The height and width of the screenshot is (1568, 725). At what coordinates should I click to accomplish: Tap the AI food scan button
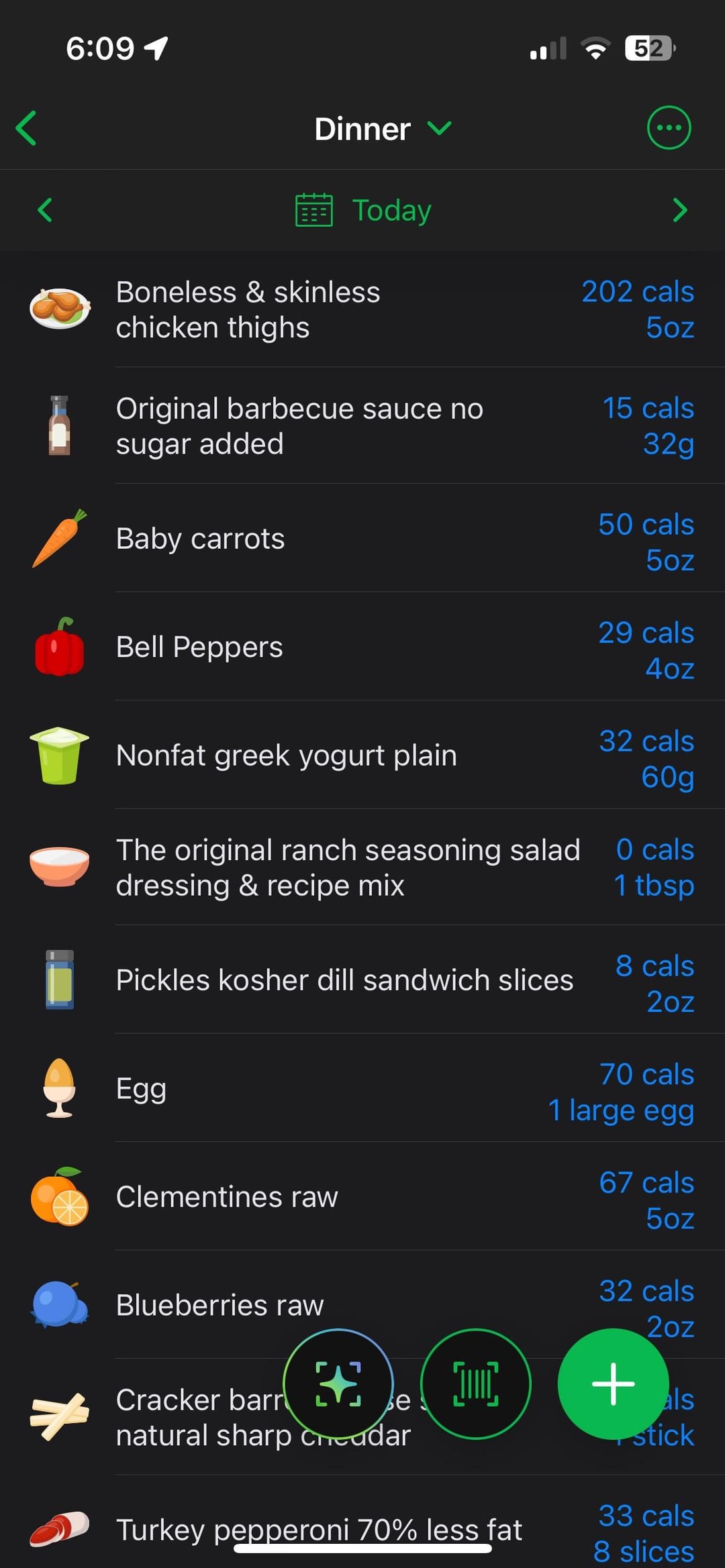click(338, 1383)
